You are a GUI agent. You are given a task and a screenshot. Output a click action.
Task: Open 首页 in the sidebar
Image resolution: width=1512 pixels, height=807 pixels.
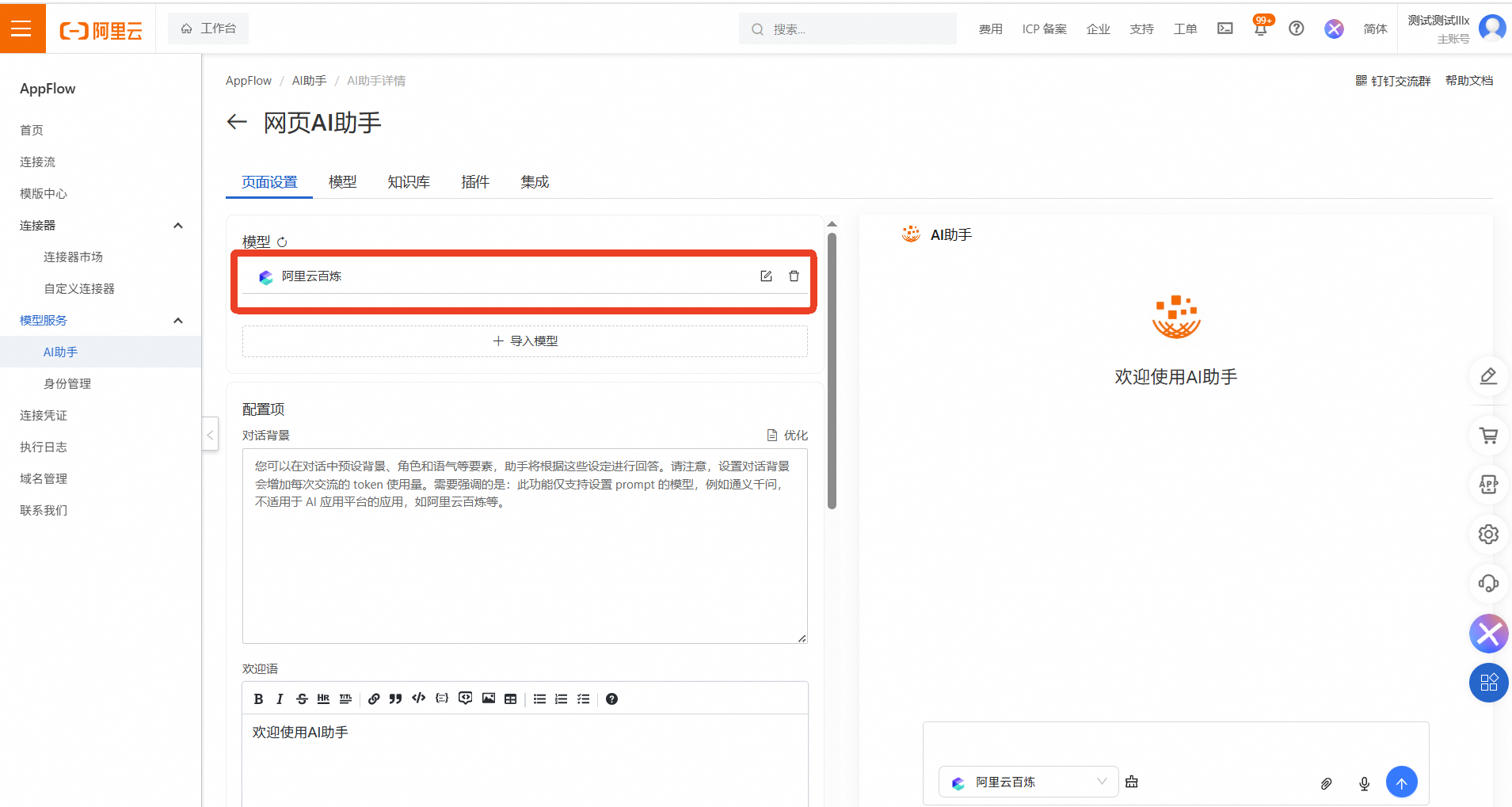pos(32,131)
